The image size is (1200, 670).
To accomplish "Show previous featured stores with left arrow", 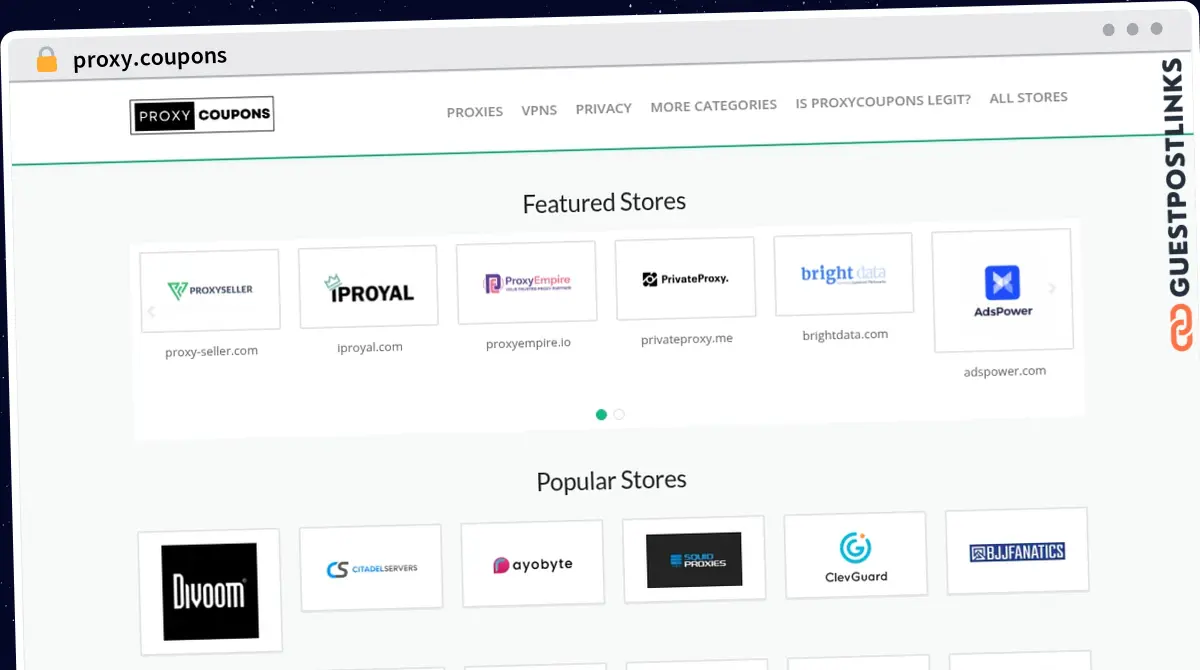I will click(151, 311).
